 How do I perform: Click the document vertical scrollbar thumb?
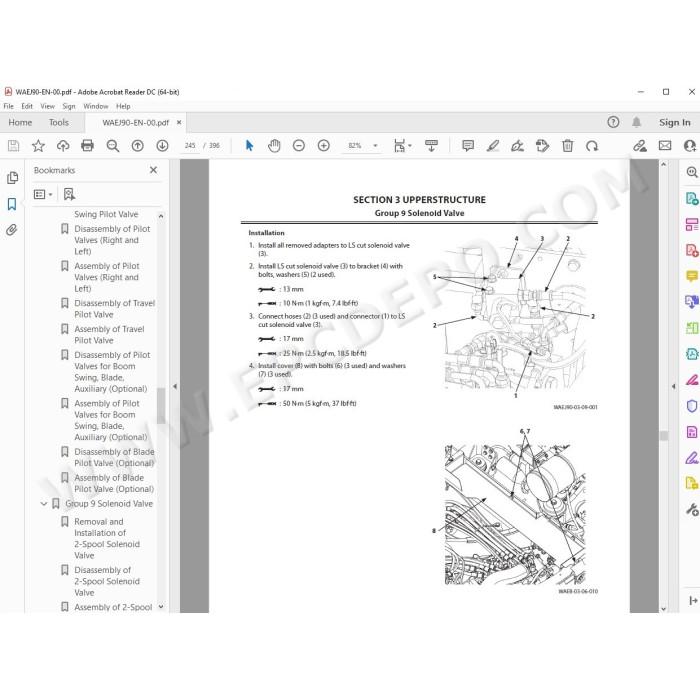click(664, 436)
